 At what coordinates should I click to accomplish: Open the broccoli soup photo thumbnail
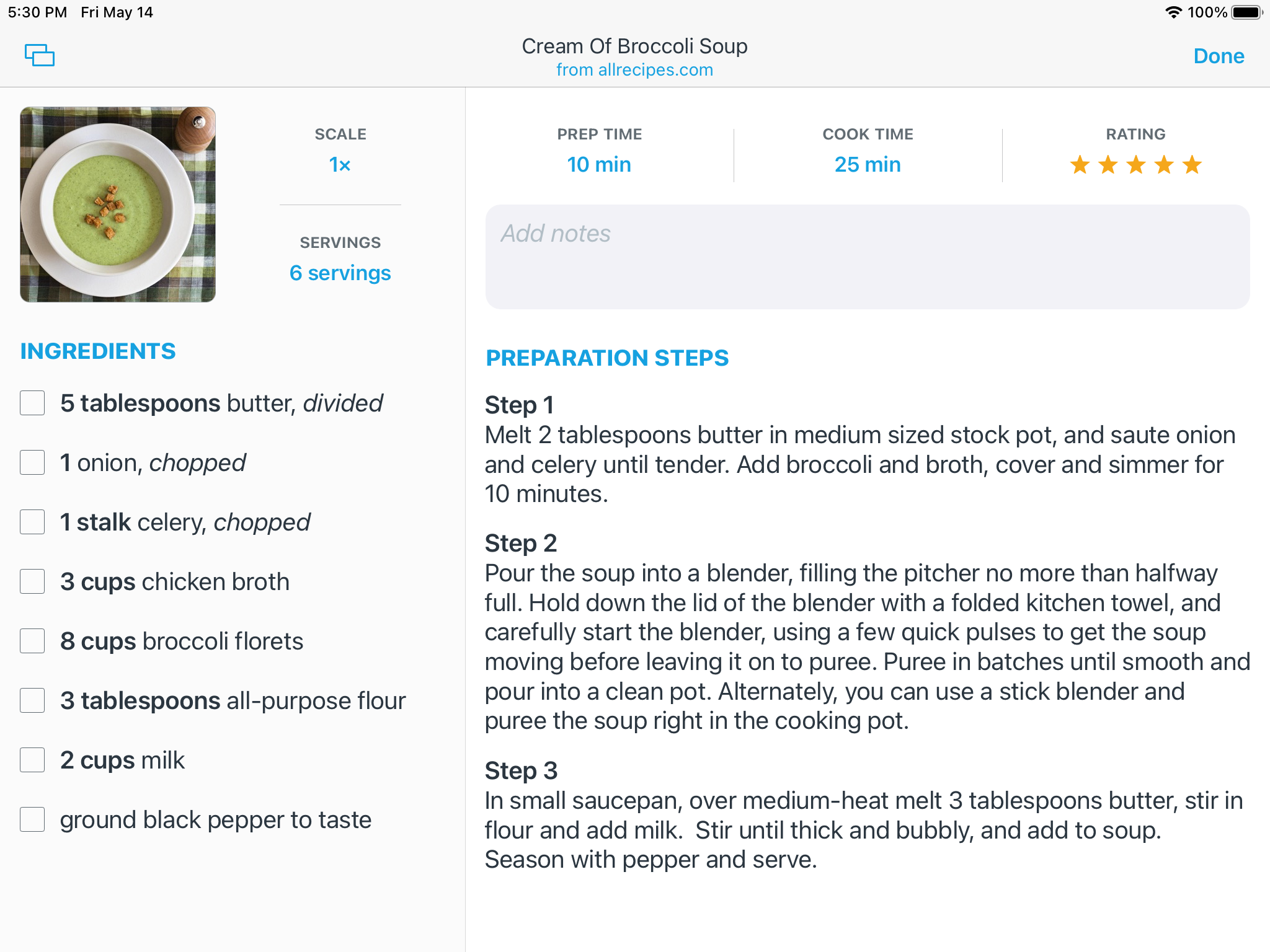click(x=118, y=205)
